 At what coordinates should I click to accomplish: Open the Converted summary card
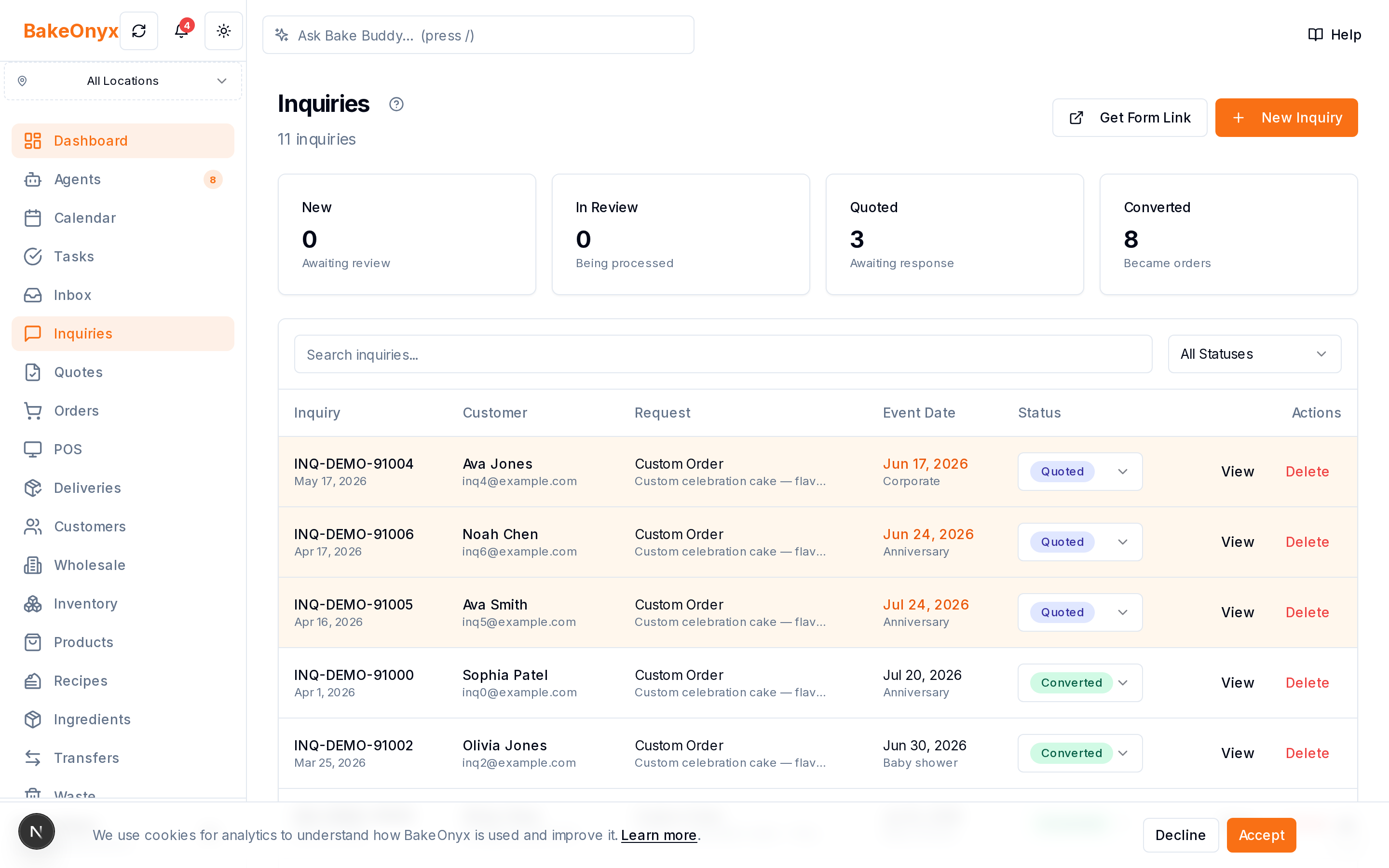[x=1228, y=234]
